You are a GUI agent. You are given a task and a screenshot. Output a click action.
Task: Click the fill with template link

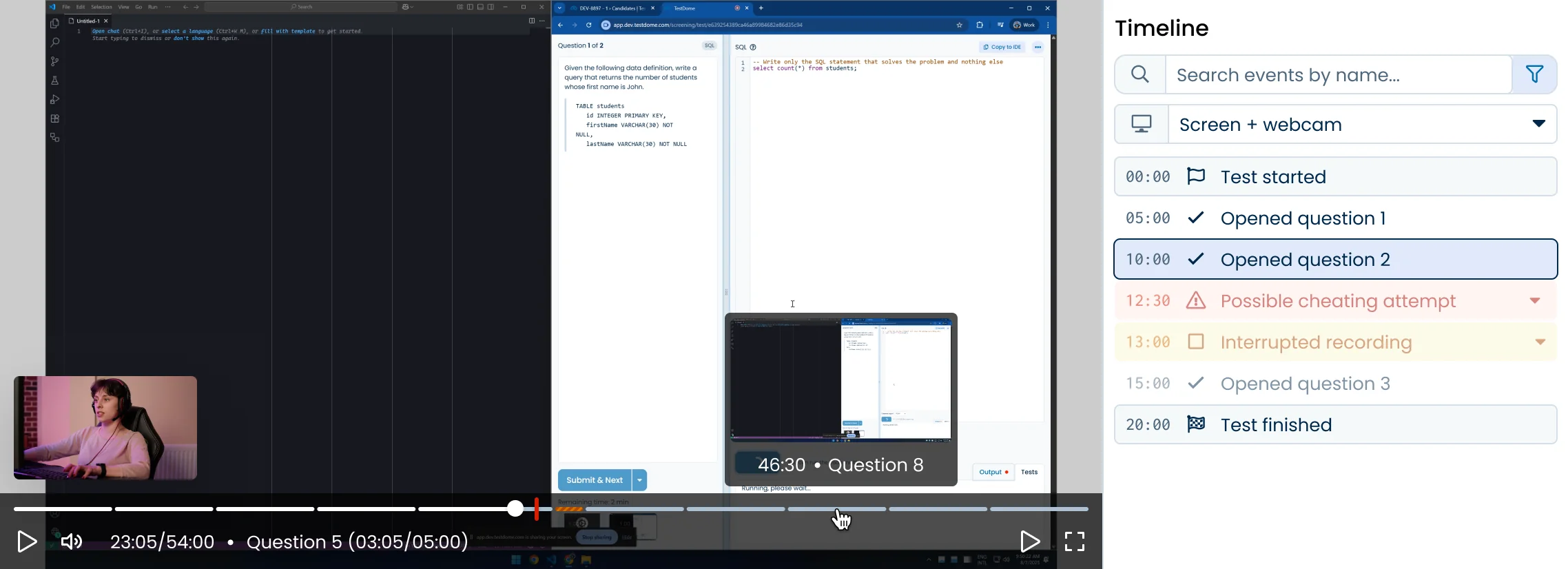point(288,31)
